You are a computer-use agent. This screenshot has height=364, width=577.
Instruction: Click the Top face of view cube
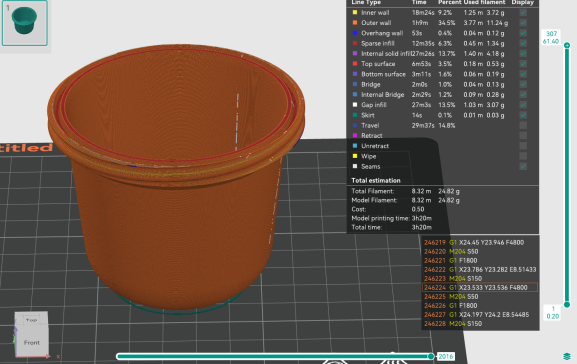pos(31,320)
